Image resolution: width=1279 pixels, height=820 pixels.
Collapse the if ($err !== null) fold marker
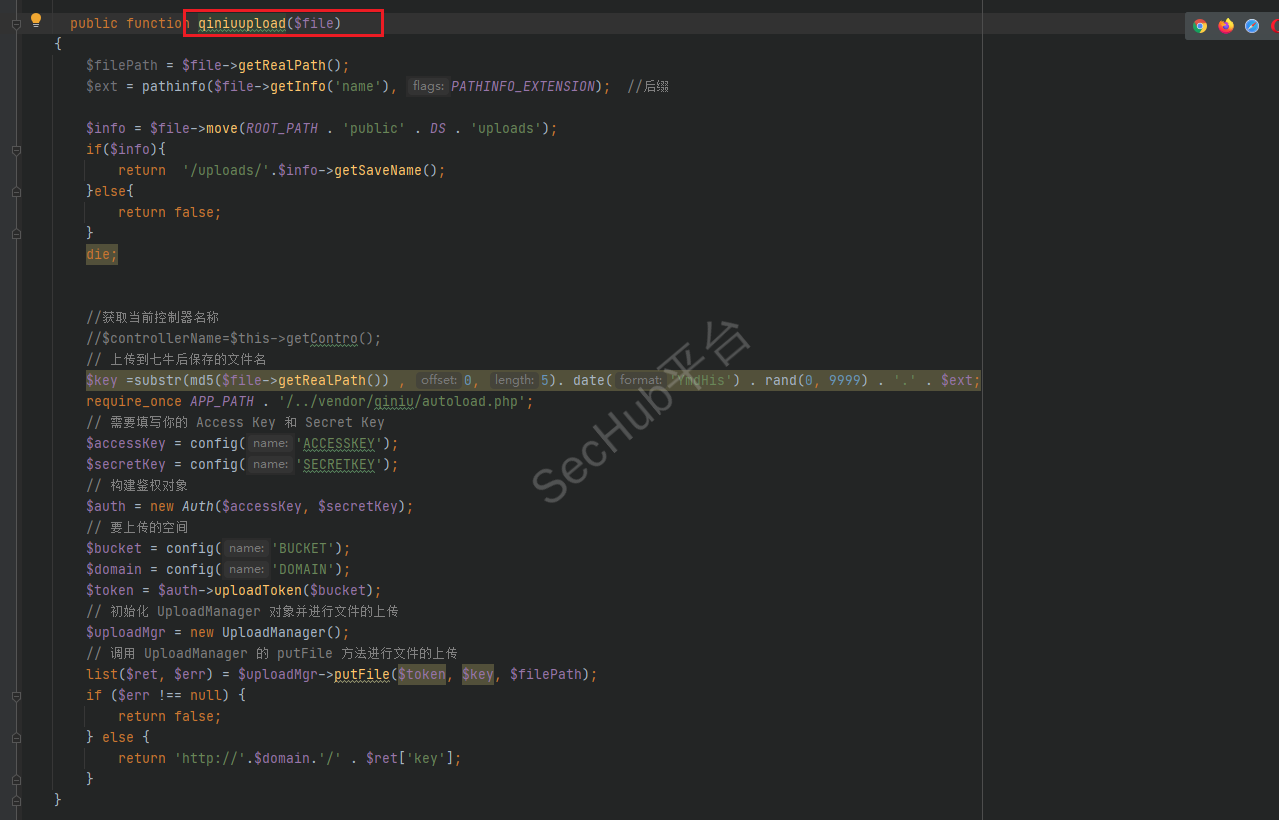(x=16, y=696)
